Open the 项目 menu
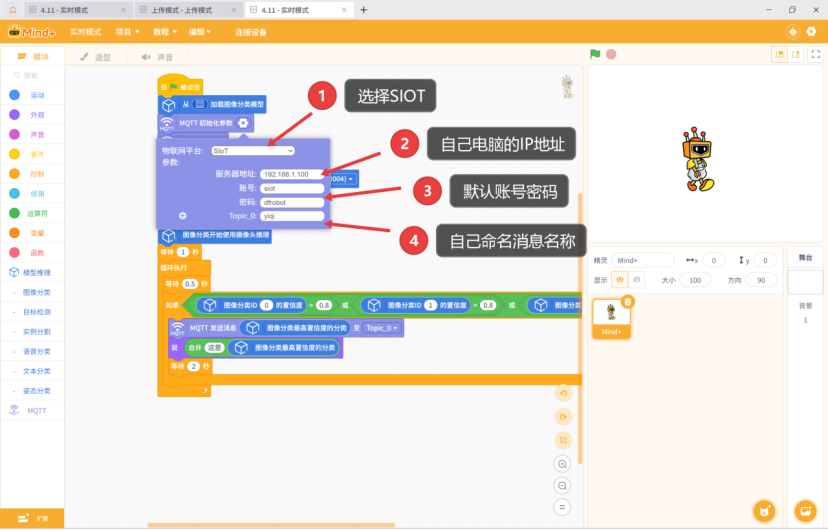This screenshot has height=530, width=828. [126, 32]
